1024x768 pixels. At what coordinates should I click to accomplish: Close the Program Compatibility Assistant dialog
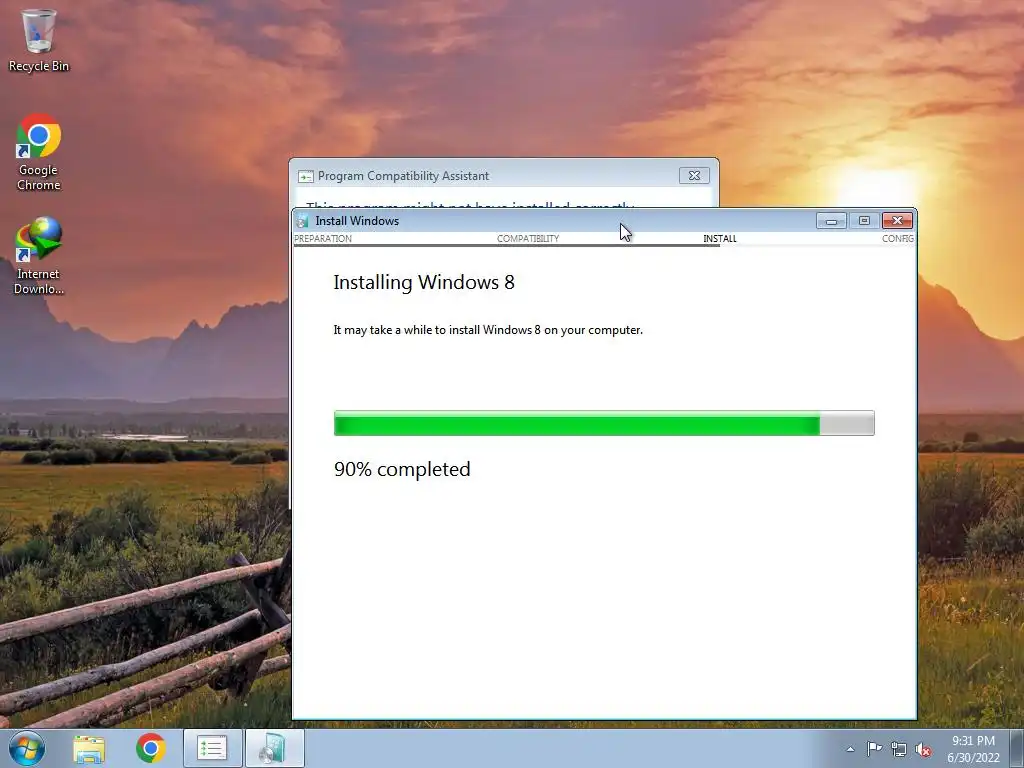694,176
